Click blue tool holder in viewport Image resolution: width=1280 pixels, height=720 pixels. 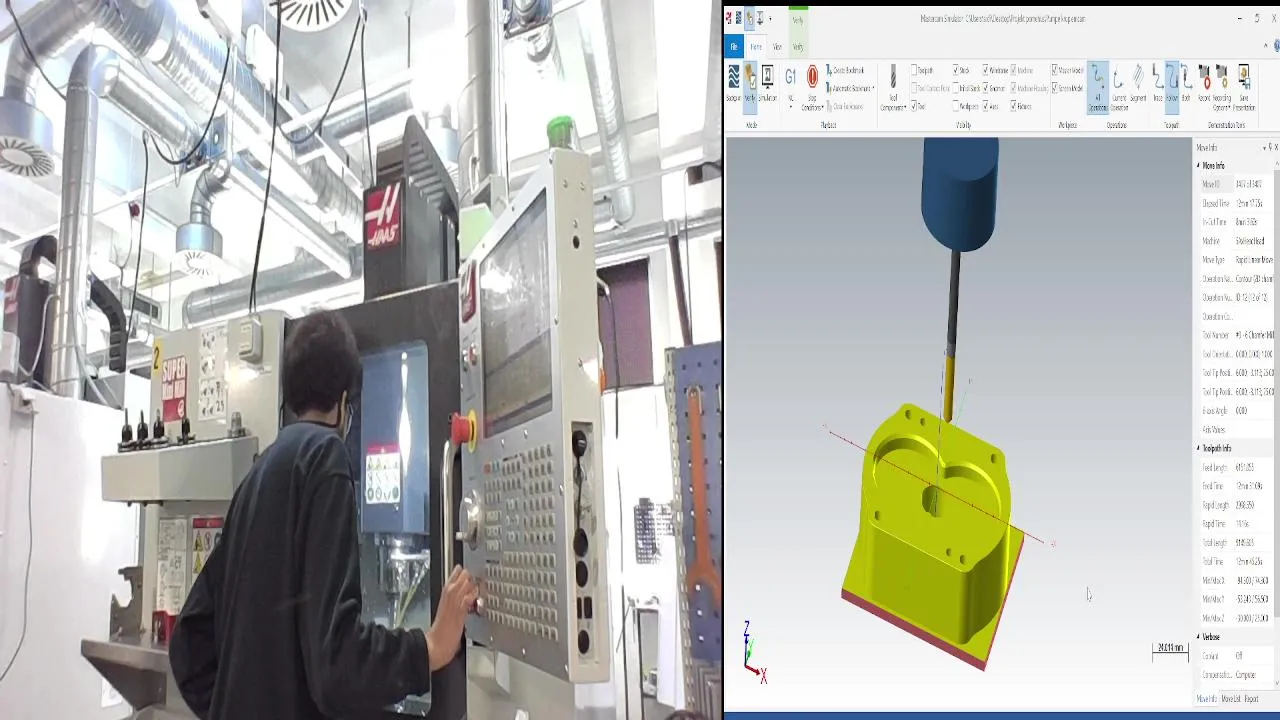tap(960, 193)
